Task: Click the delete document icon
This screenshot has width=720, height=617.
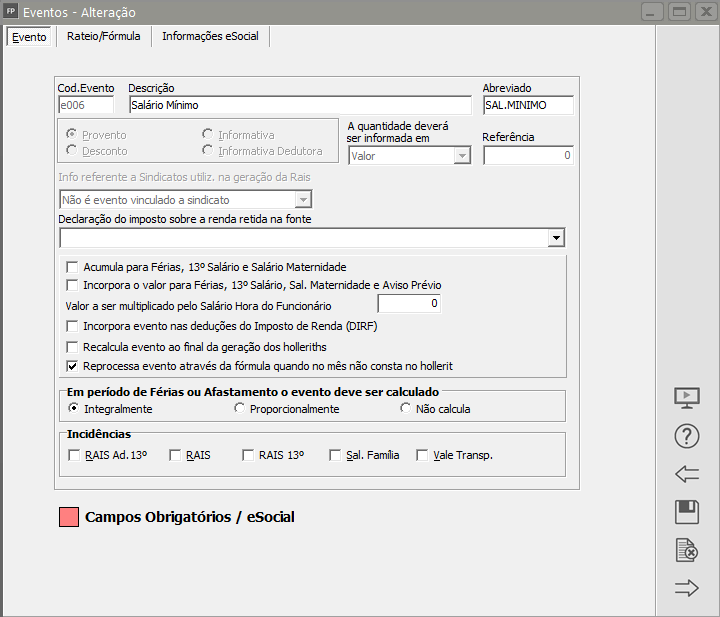Action: point(687,550)
